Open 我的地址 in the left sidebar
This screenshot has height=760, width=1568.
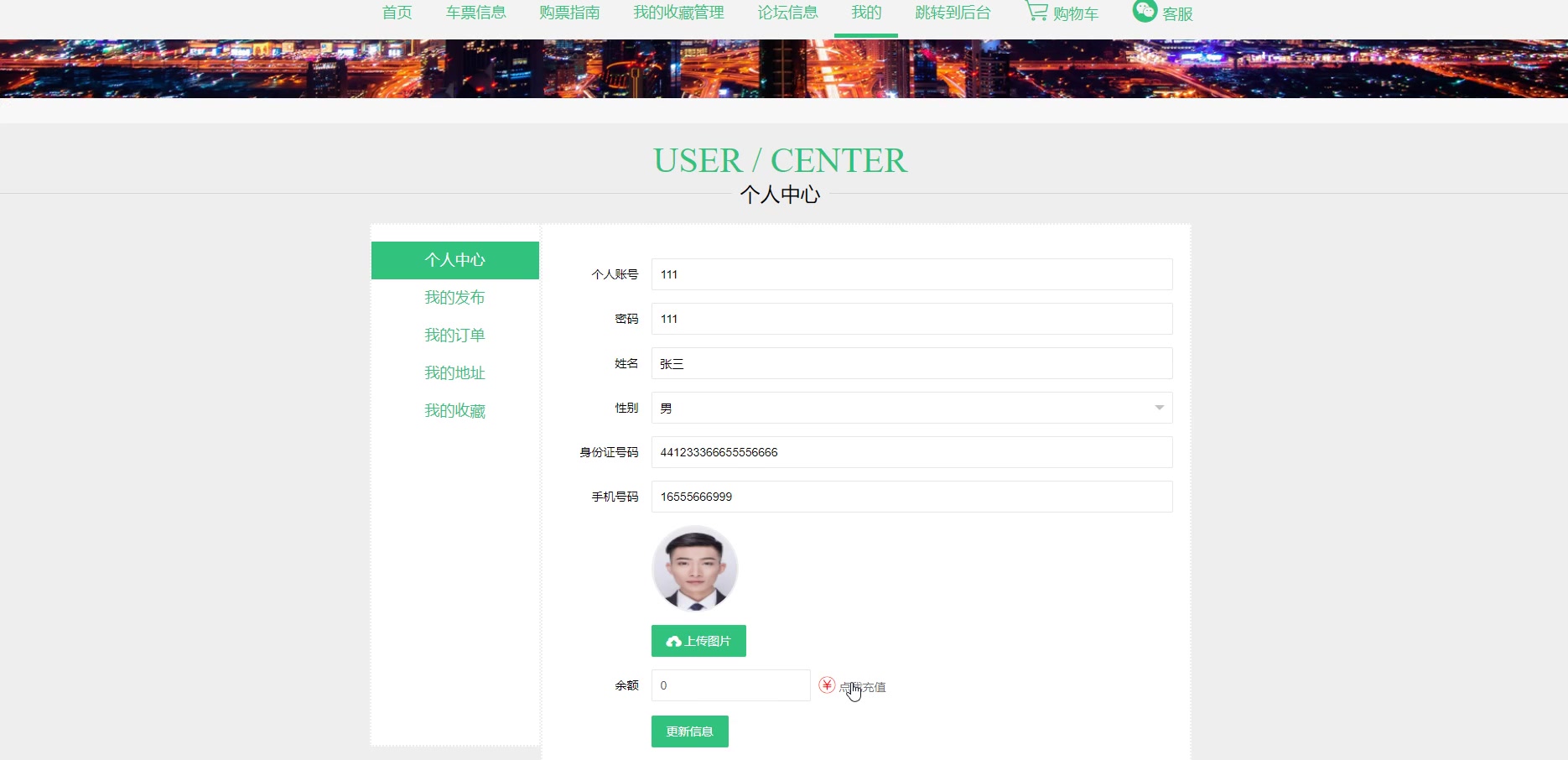click(x=455, y=373)
